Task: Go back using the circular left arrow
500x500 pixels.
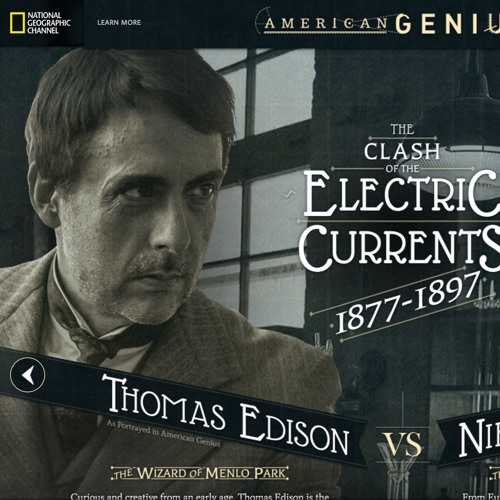Action: click(27, 375)
